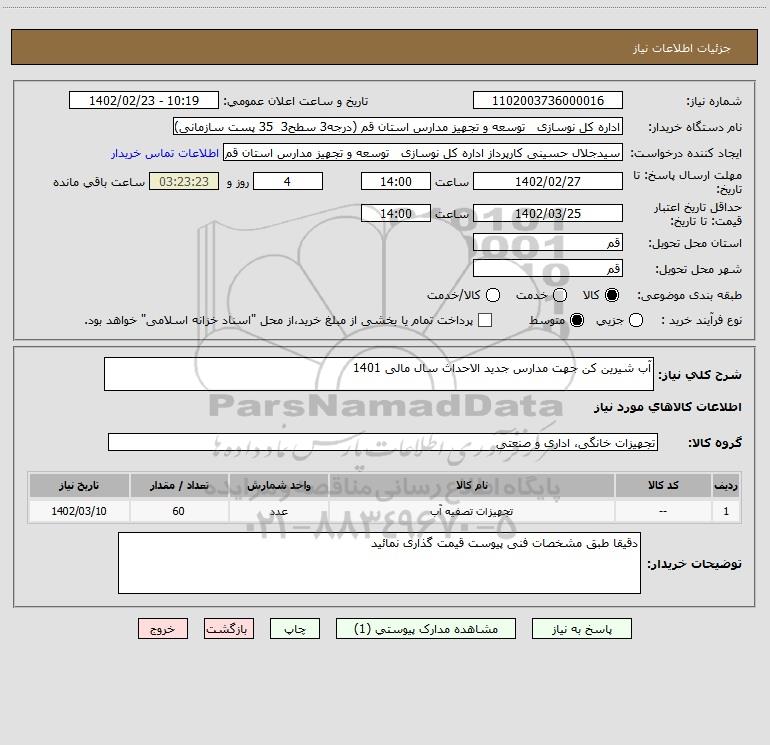Open مشاهده مدارک پیوستی (1) button

pos(426,629)
